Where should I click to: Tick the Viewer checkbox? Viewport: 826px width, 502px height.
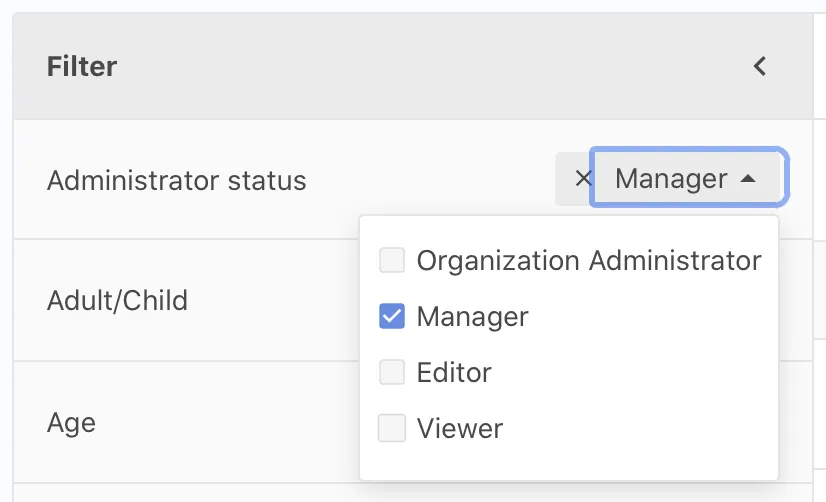392,429
